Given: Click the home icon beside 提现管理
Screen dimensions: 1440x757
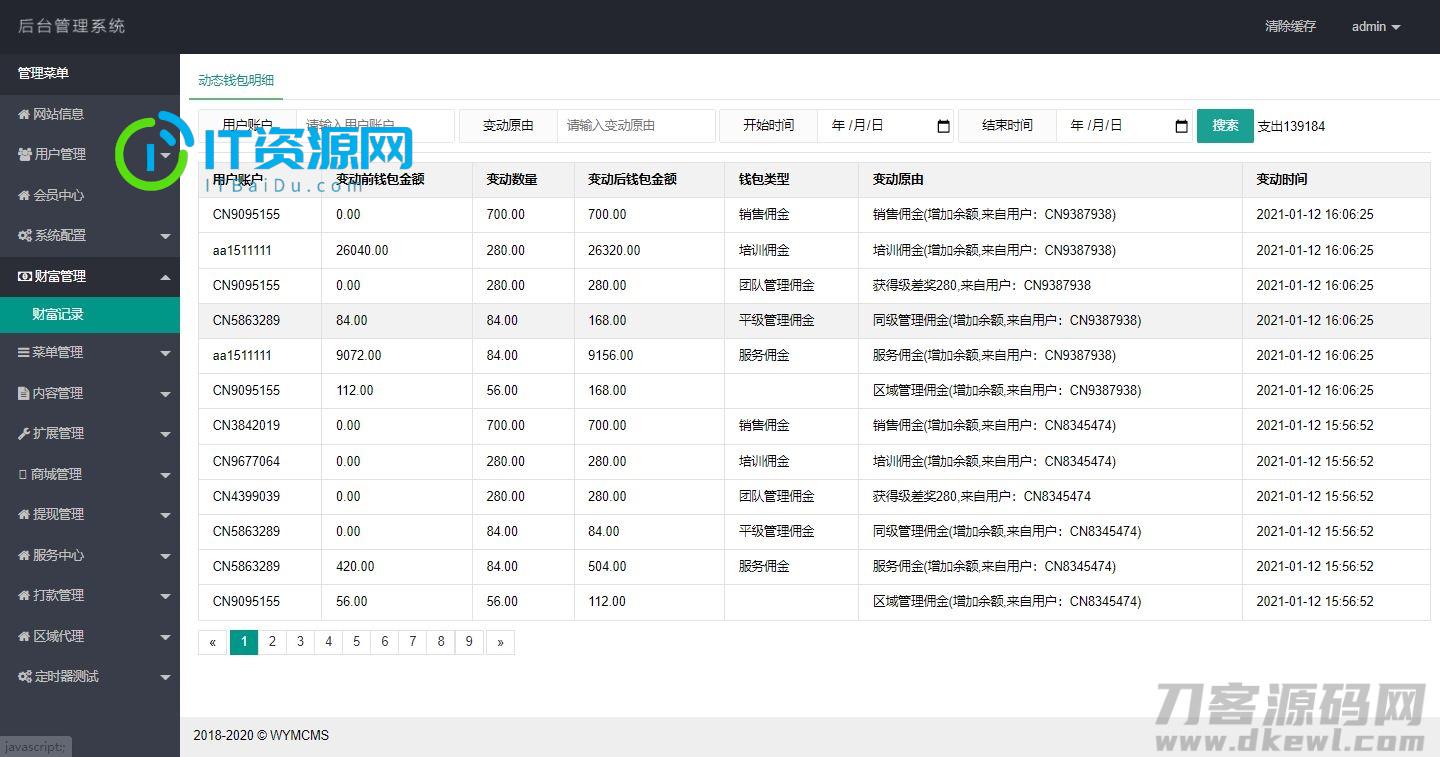Looking at the screenshot, I should pyautogui.click(x=24, y=514).
